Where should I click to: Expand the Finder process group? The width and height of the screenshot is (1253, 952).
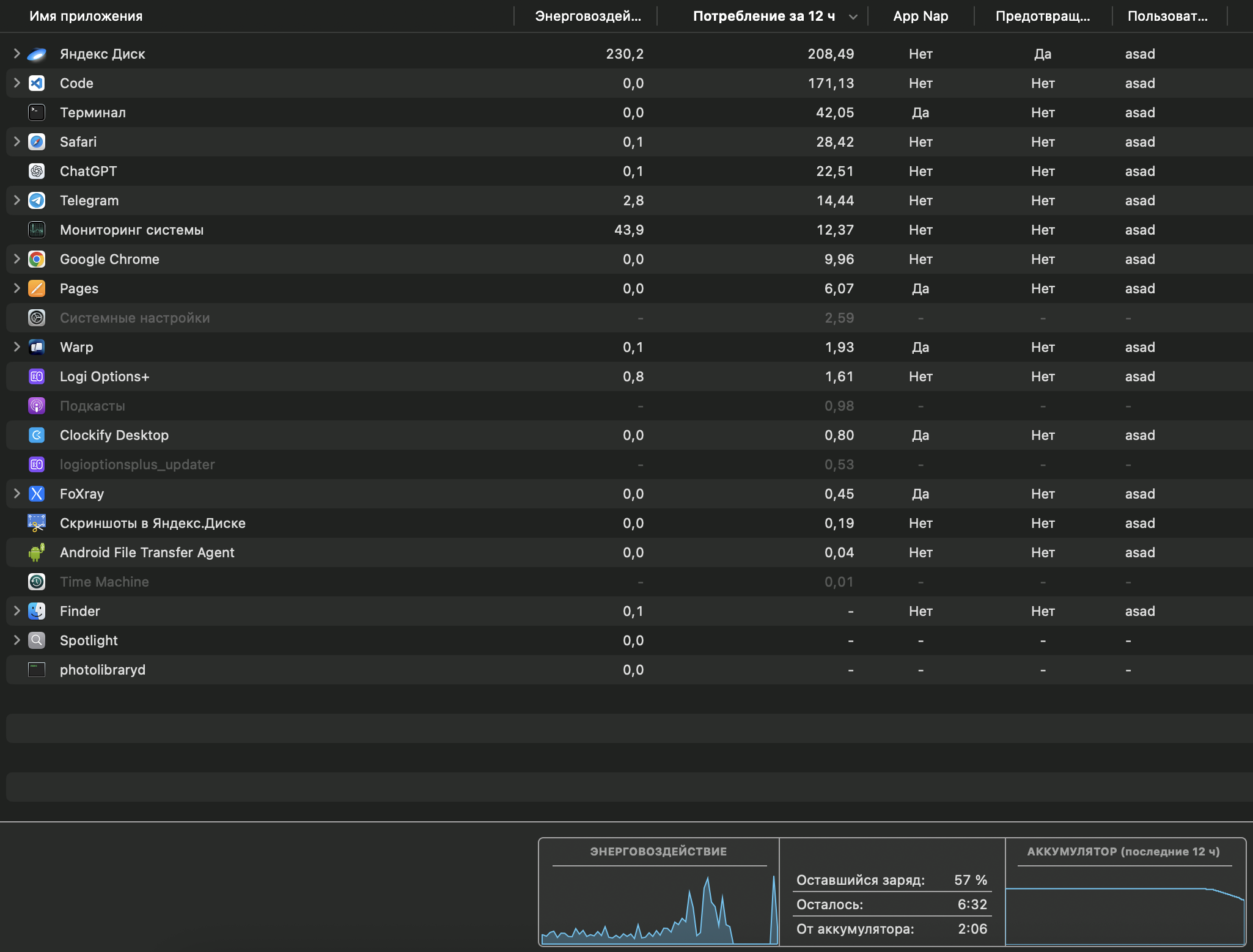point(17,611)
